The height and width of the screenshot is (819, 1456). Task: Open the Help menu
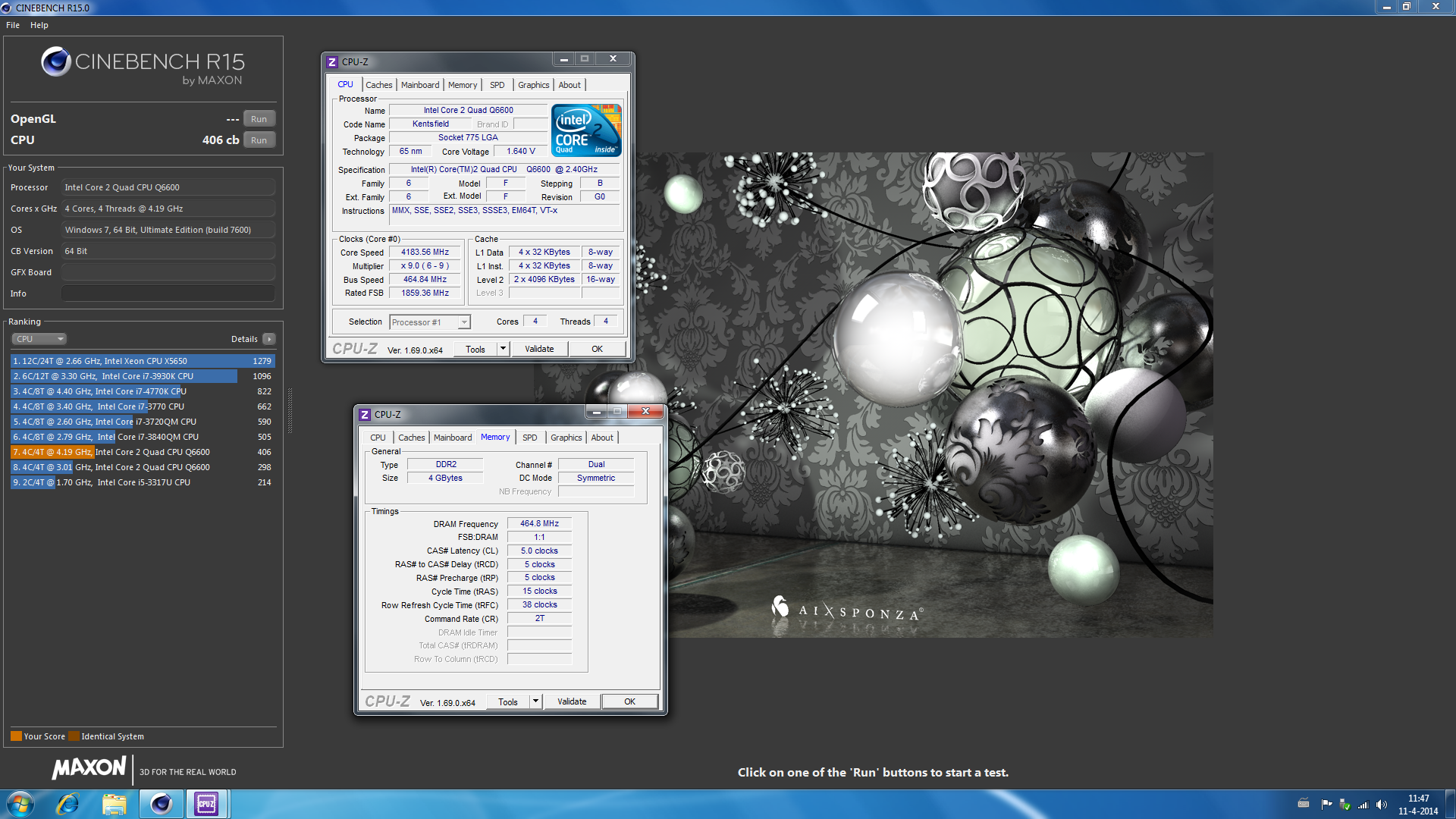(x=39, y=25)
